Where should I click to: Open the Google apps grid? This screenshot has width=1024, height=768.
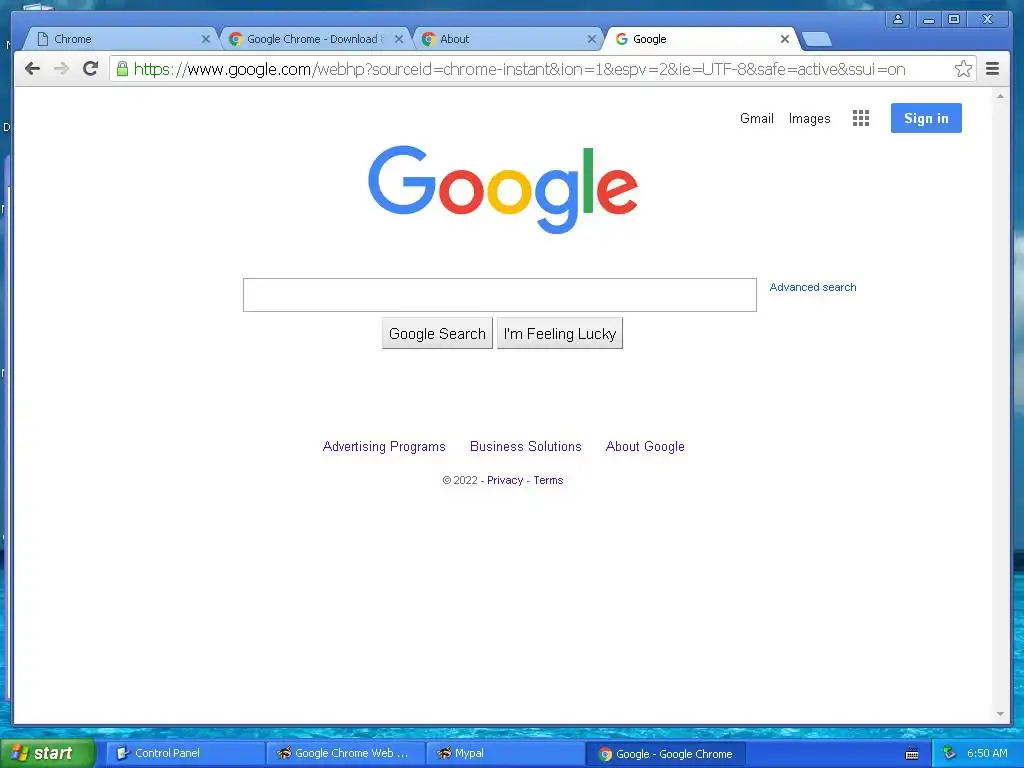(x=861, y=118)
